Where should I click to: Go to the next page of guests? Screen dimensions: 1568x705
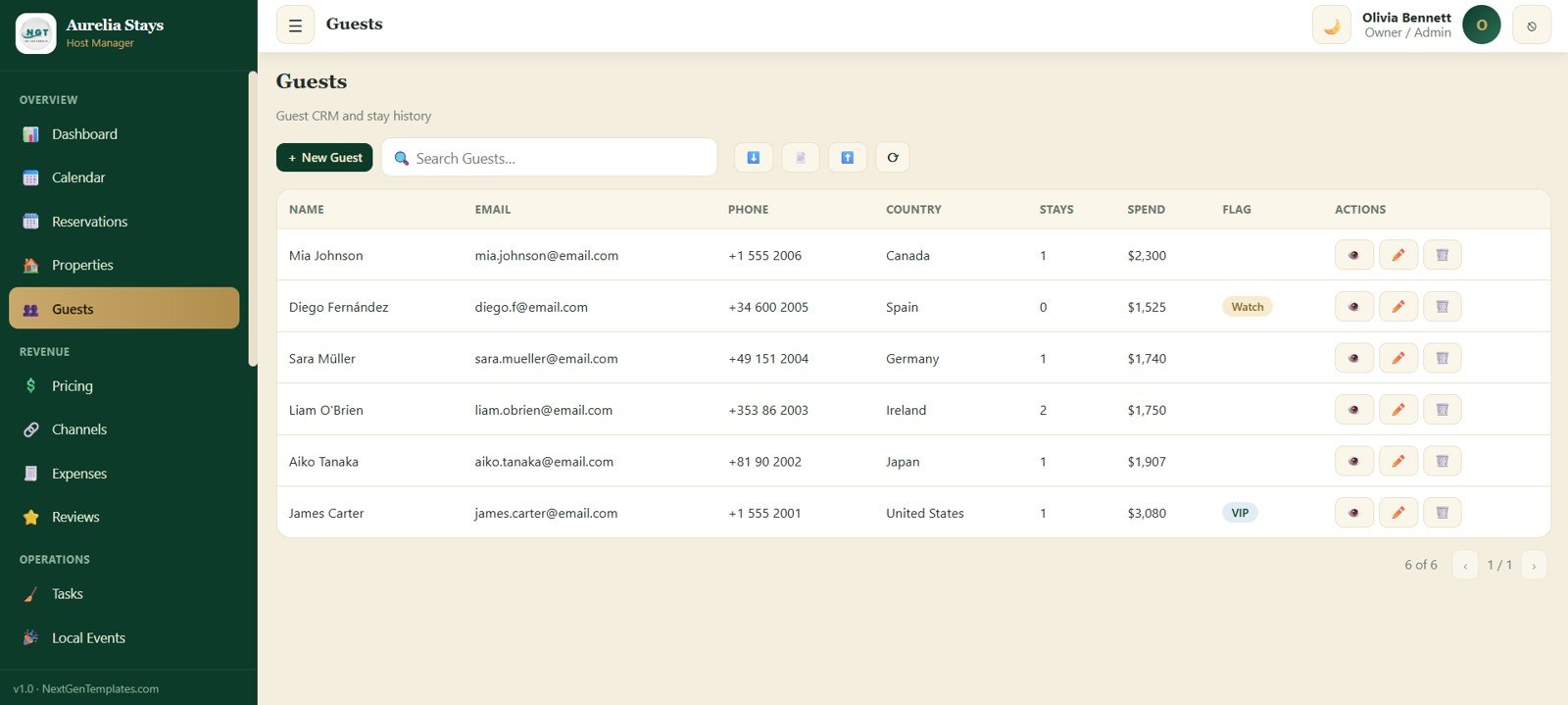pyautogui.click(x=1534, y=566)
